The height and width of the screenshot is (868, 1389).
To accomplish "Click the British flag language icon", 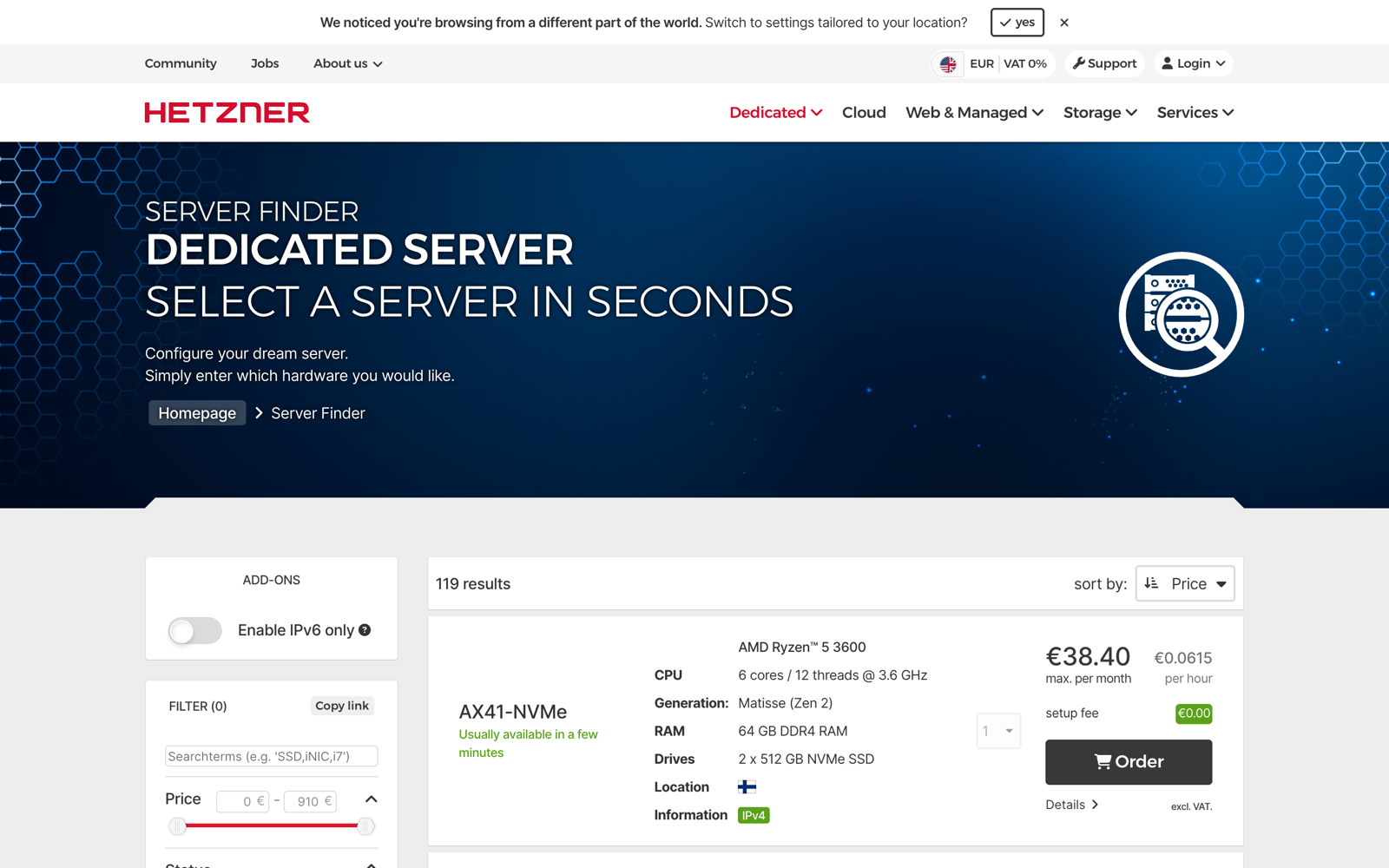I will (949, 62).
